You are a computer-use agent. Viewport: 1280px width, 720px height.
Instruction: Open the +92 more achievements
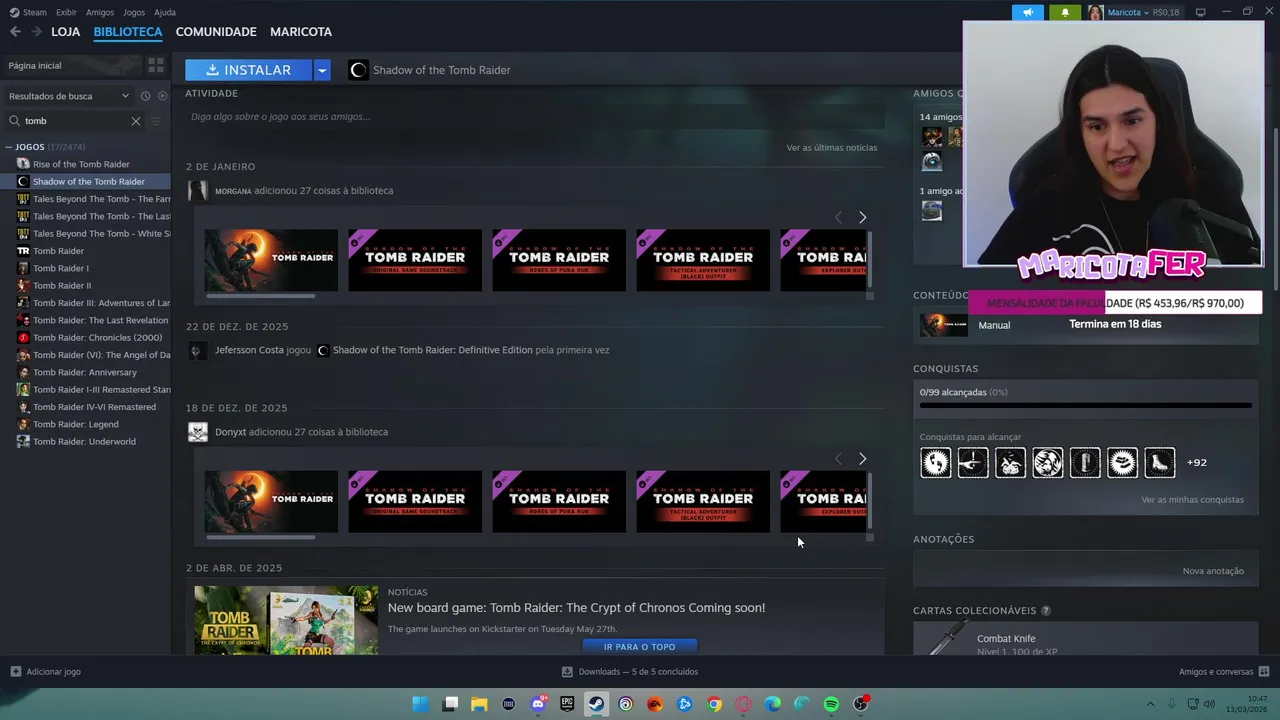tap(1196, 462)
